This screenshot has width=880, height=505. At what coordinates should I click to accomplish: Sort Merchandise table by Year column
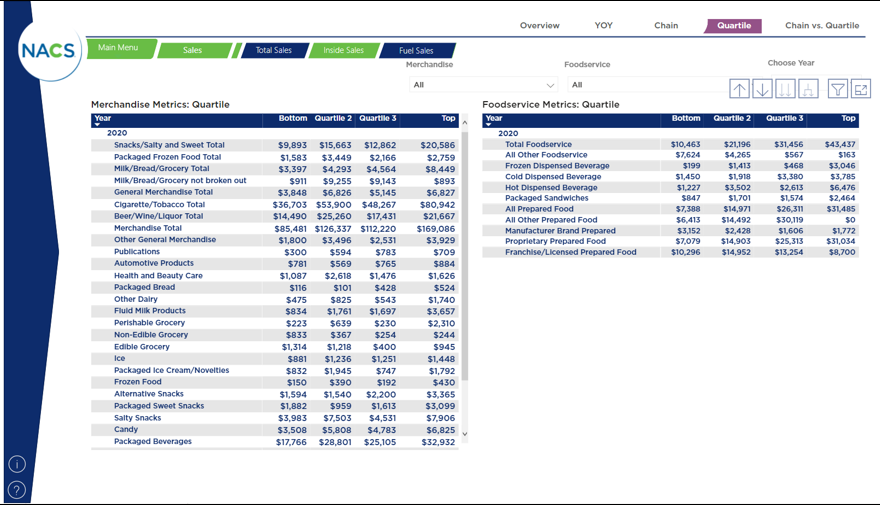[x=102, y=119]
